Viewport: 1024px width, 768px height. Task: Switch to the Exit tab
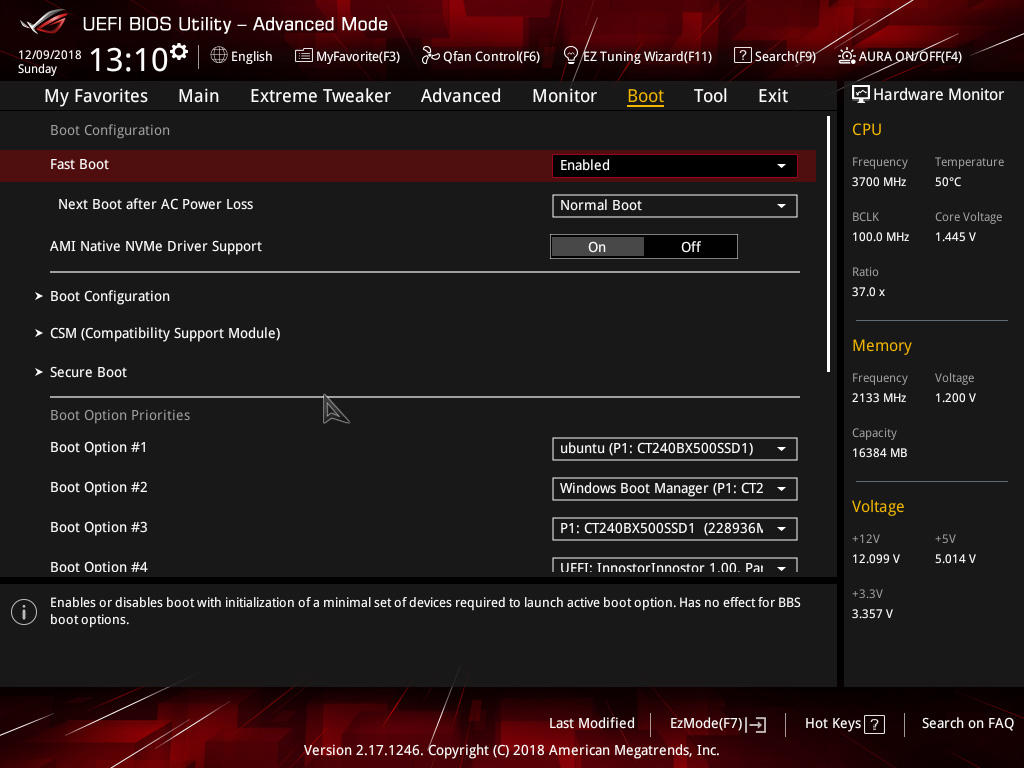coord(773,96)
